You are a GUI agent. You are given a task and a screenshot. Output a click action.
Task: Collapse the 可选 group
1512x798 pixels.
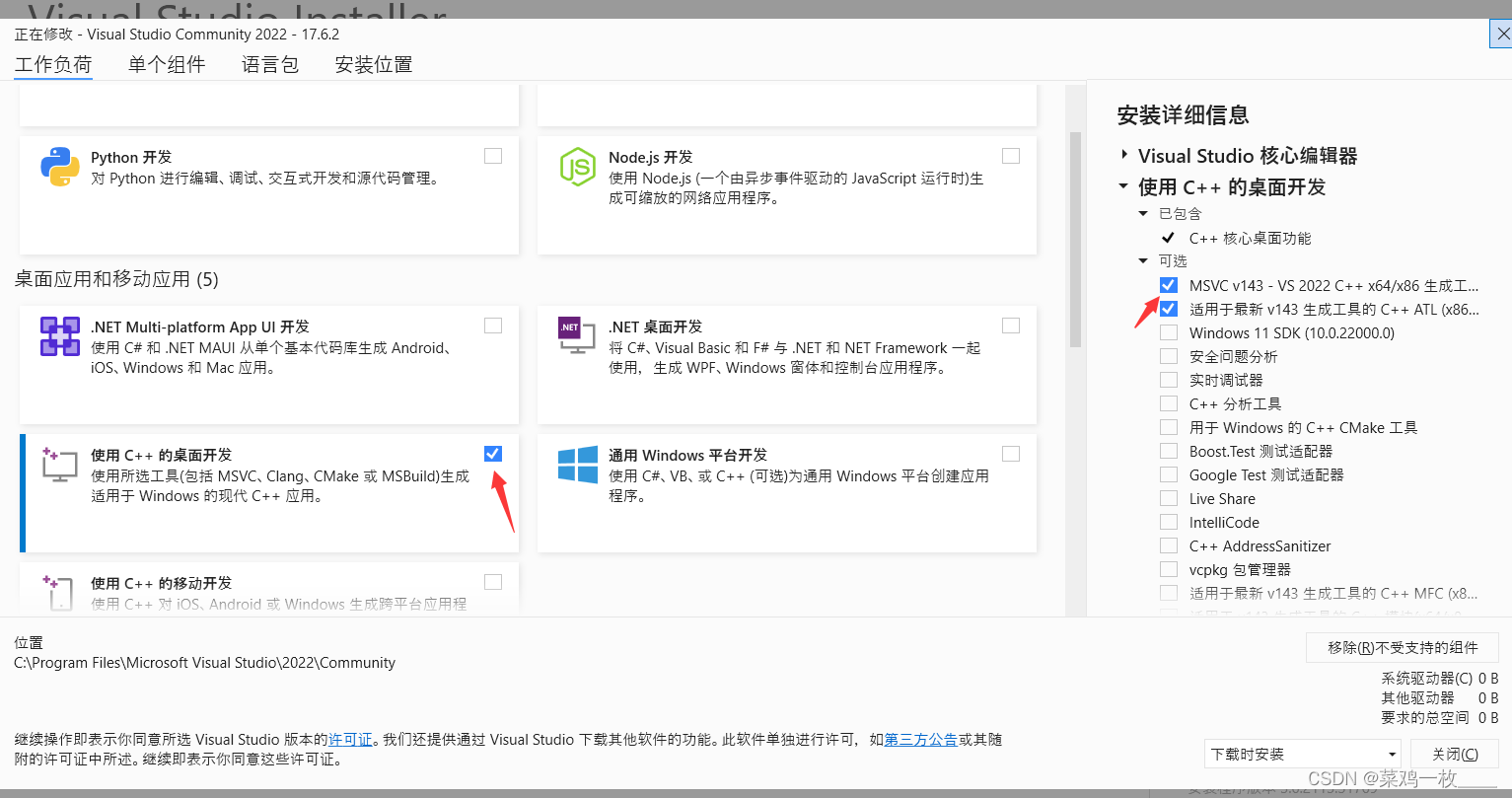pos(1143,260)
